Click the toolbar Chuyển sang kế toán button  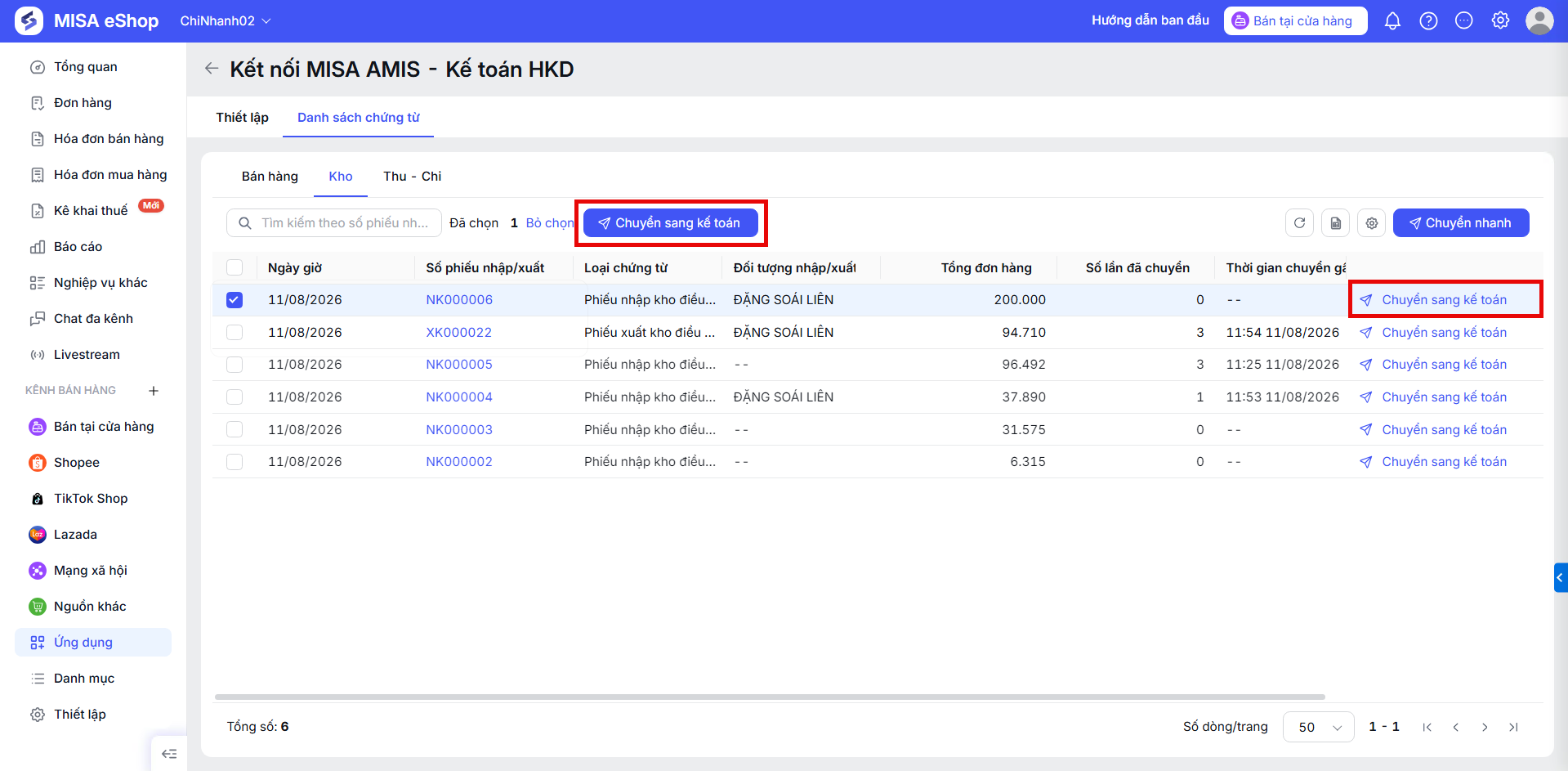(670, 222)
